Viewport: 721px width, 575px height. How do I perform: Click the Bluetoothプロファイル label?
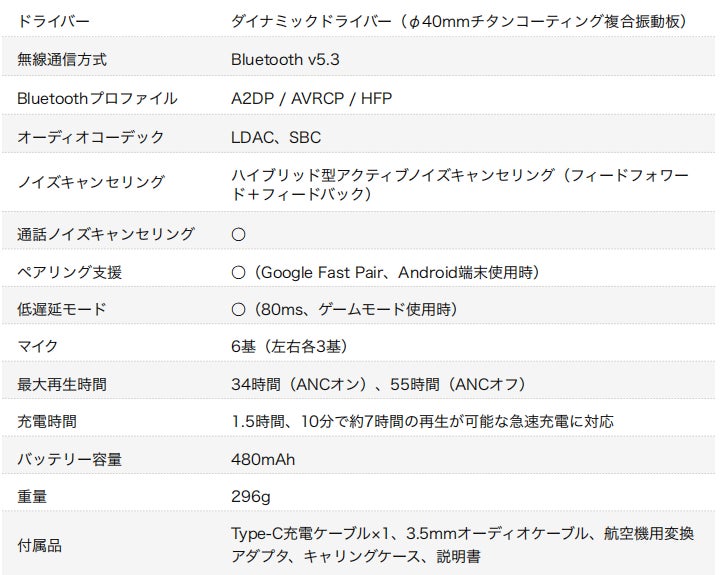coord(97,98)
